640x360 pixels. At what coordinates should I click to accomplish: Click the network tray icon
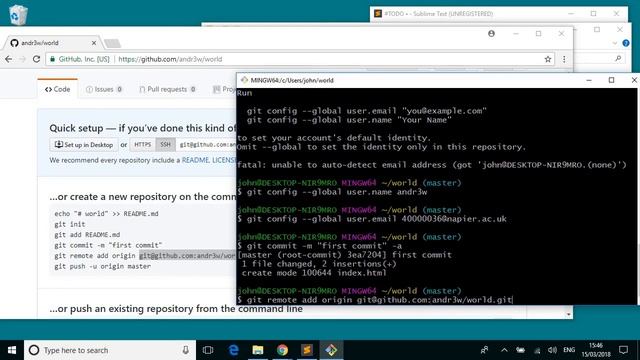(537, 350)
